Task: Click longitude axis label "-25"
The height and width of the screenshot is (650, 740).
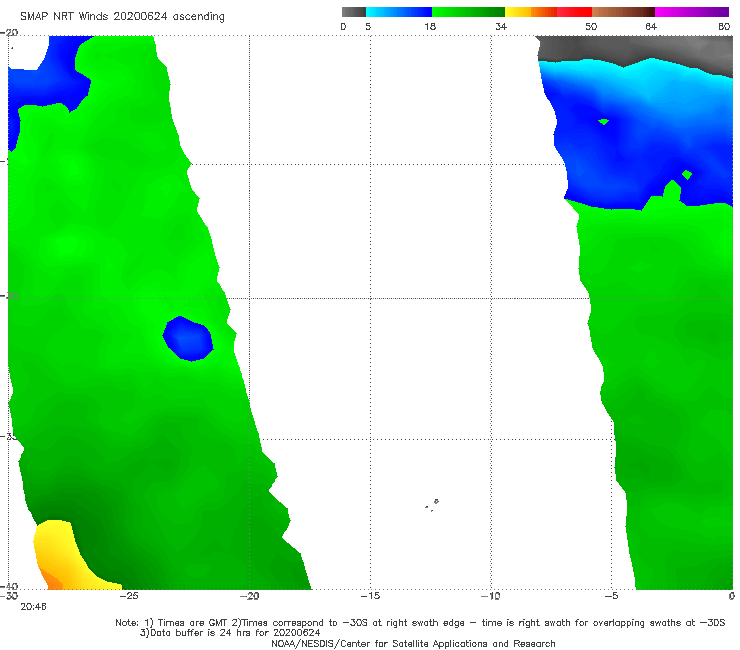Action: click(128, 596)
